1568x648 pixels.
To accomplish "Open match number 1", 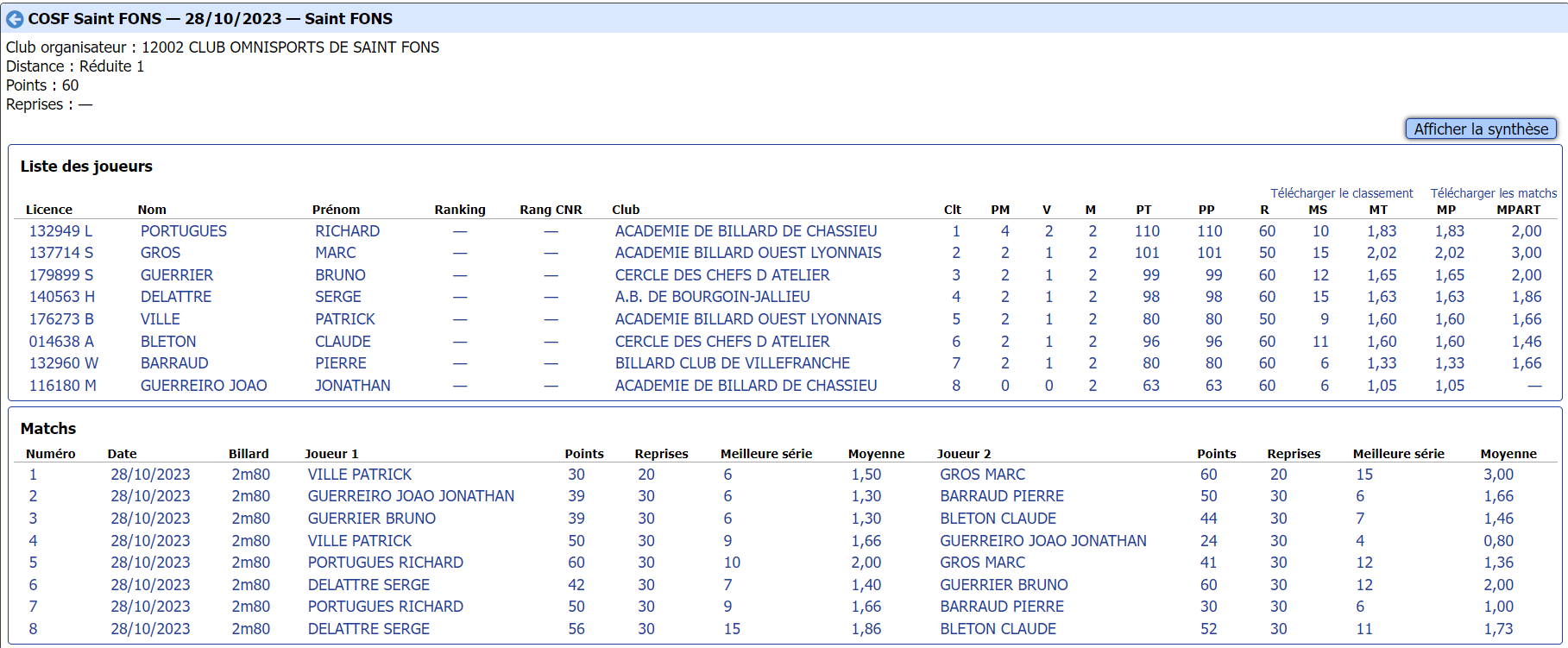I will coord(33,475).
